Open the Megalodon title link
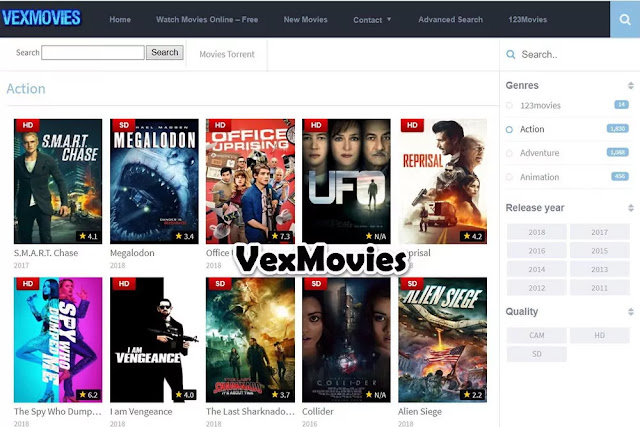 click(132, 253)
